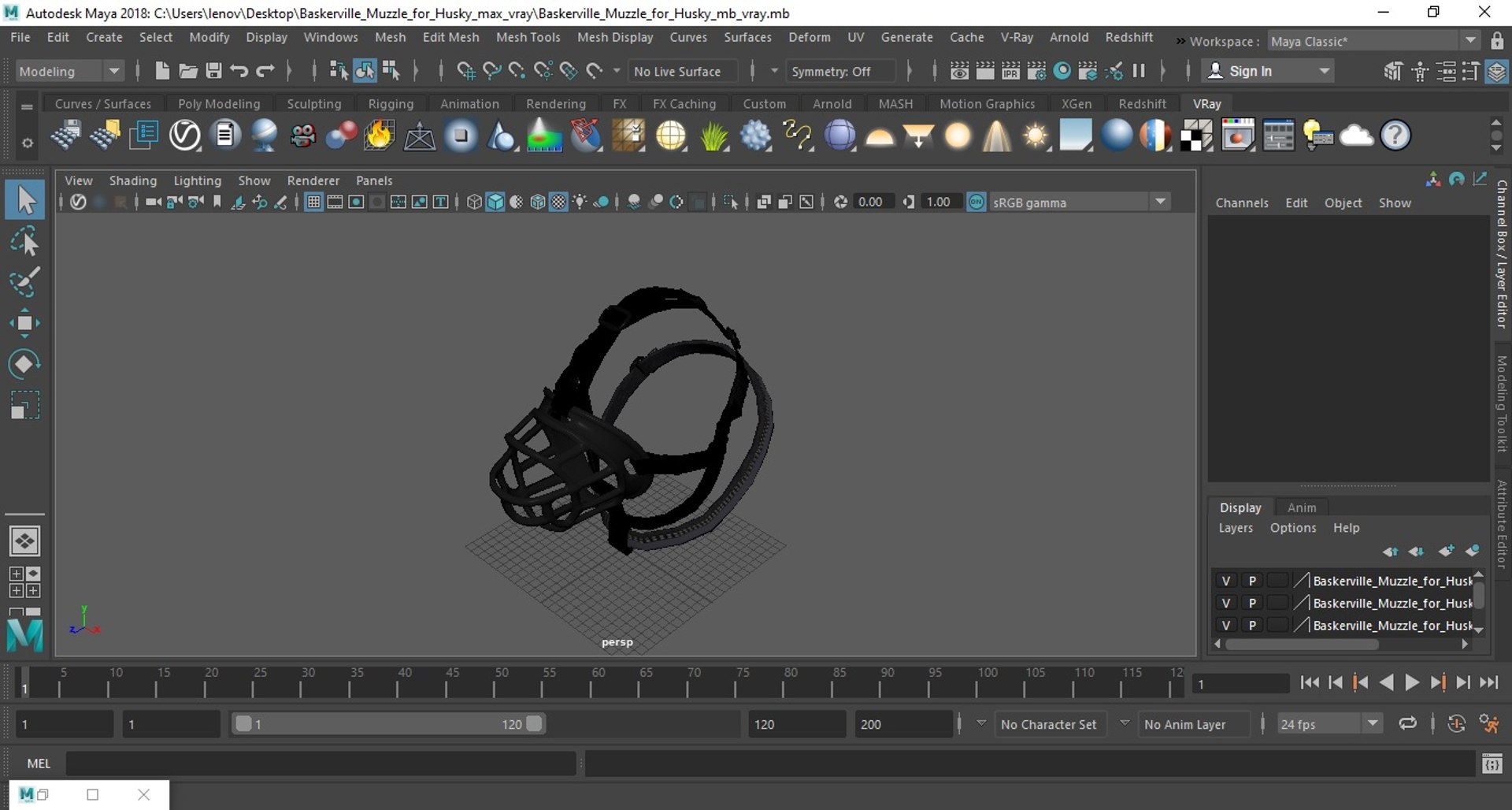
Task: Toggle the viewport grid display
Action: pos(313,202)
